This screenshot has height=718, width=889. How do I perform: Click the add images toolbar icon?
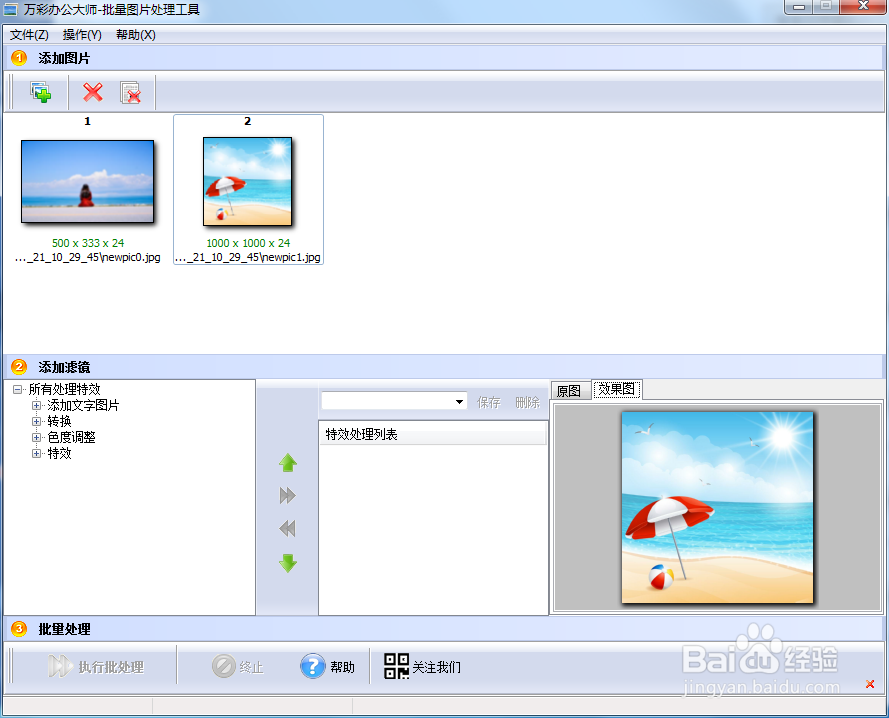(41, 92)
